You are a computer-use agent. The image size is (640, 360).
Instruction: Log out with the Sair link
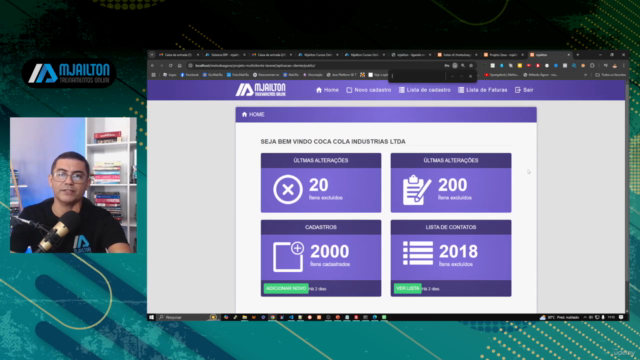524,90
